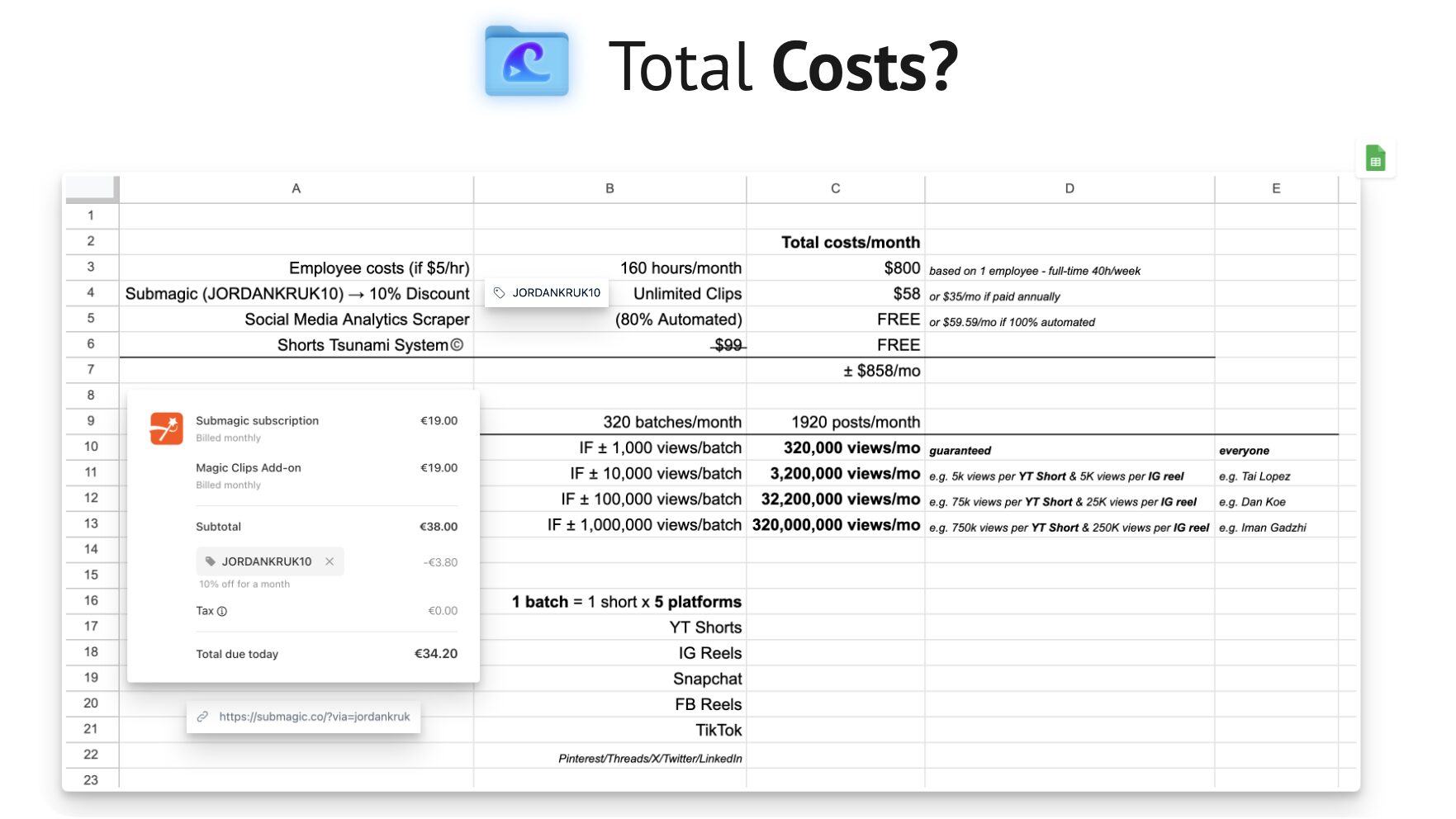Open the submagic.co referral link
Screen dimensions: 1456x819
[314, 717]
